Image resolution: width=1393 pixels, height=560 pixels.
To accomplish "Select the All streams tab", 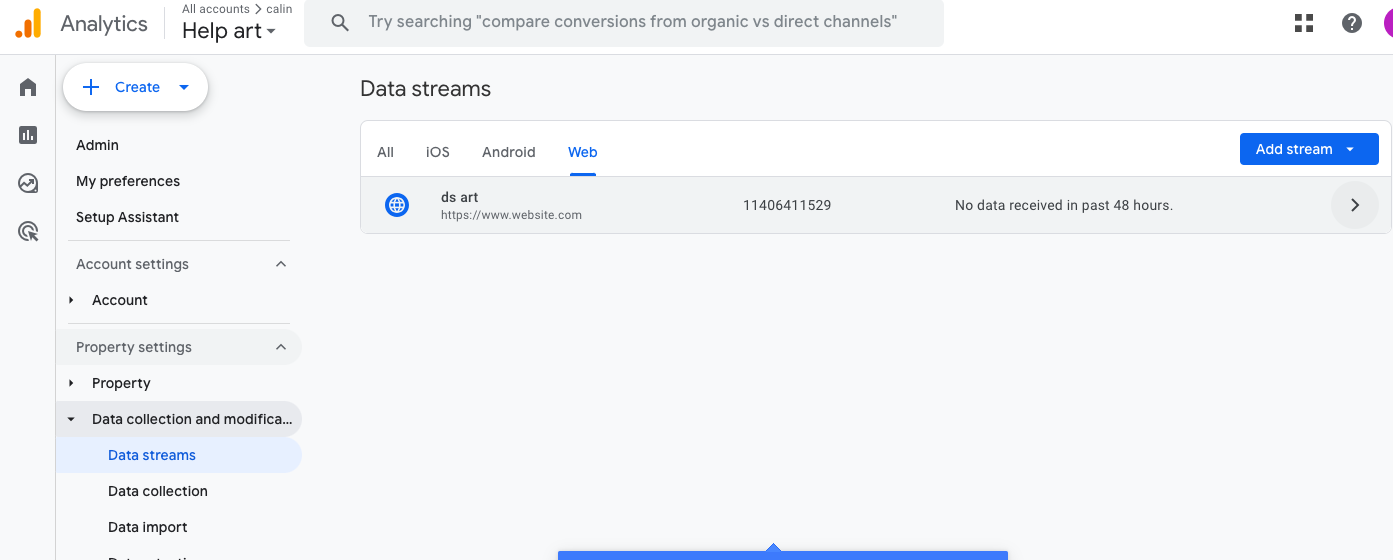I will tap(385, 152).
